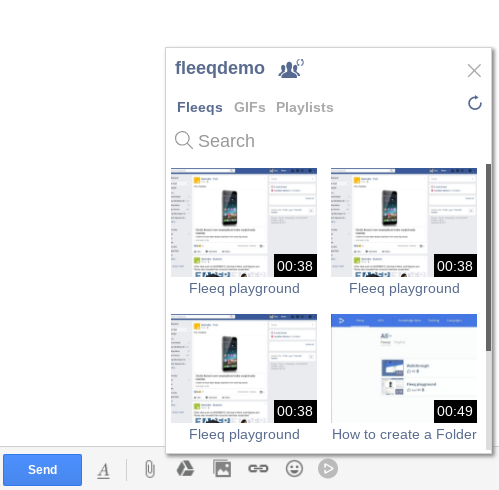Click the 00:49 duration badge
The width and height of the screenshot is (499, 490).
pos(455,411)
